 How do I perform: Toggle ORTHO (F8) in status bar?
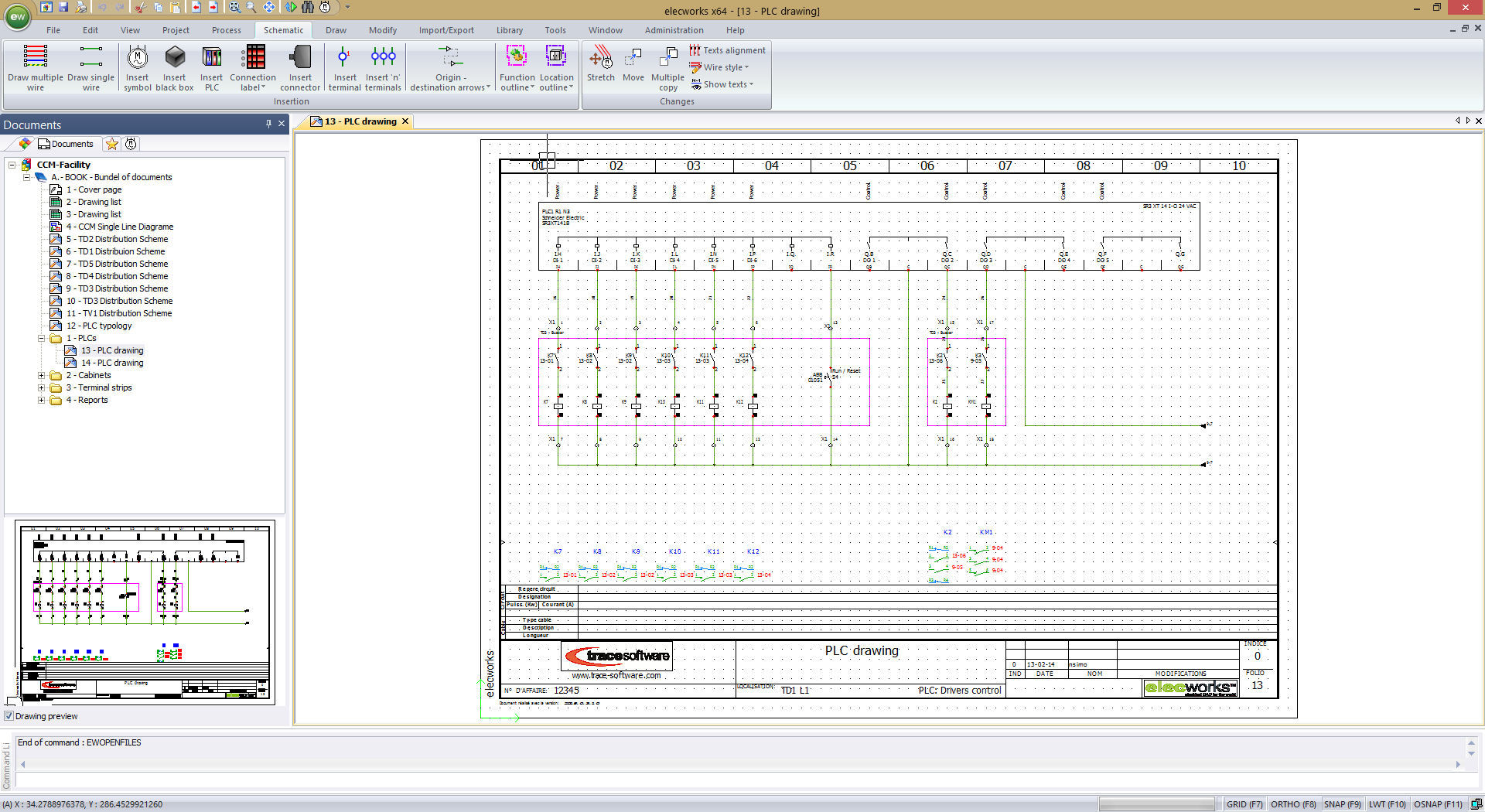(x=1293, y=804)
